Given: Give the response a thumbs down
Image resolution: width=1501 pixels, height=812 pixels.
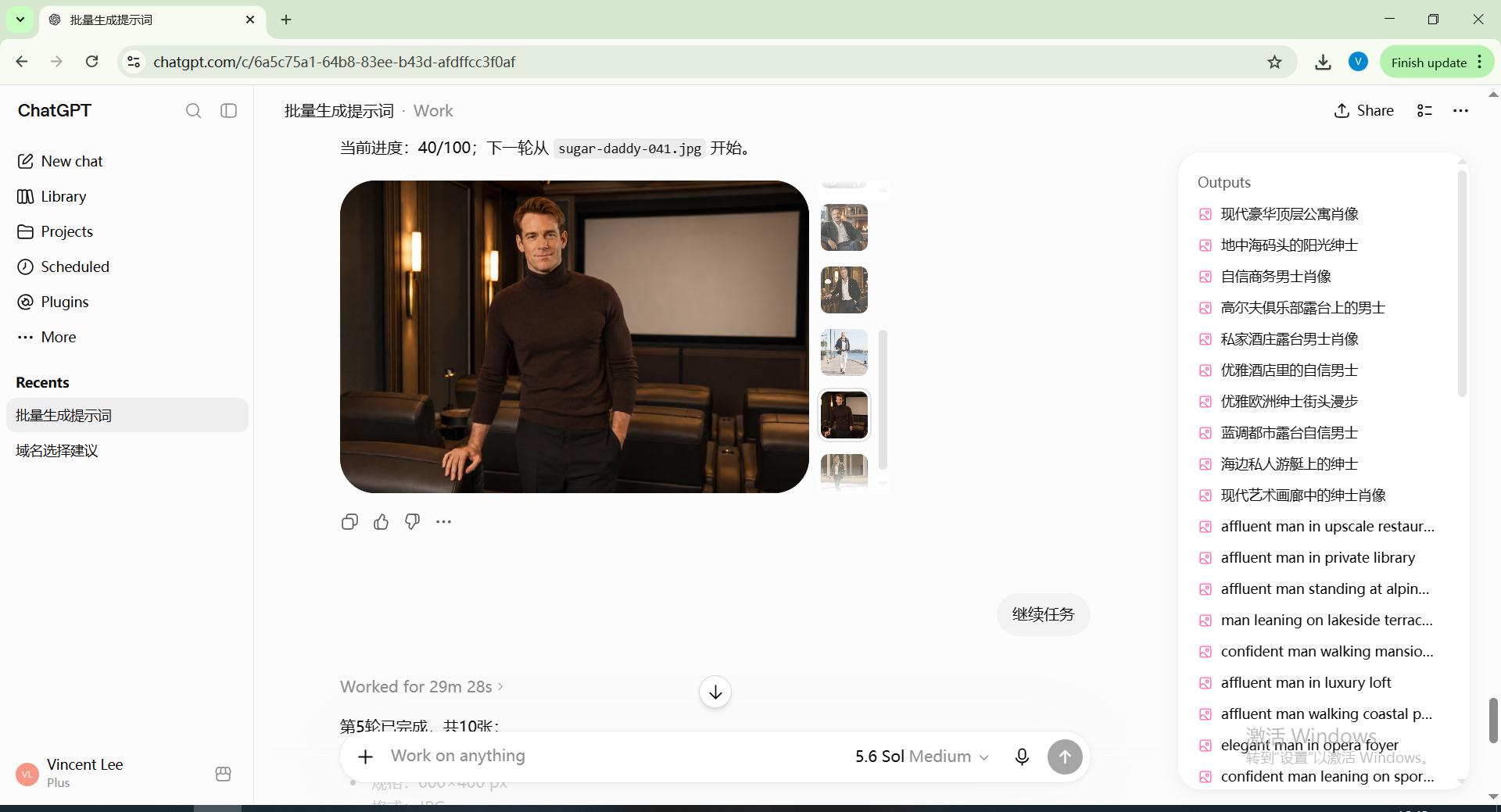Looking at the screenshot, I should [x=412, y=522].
